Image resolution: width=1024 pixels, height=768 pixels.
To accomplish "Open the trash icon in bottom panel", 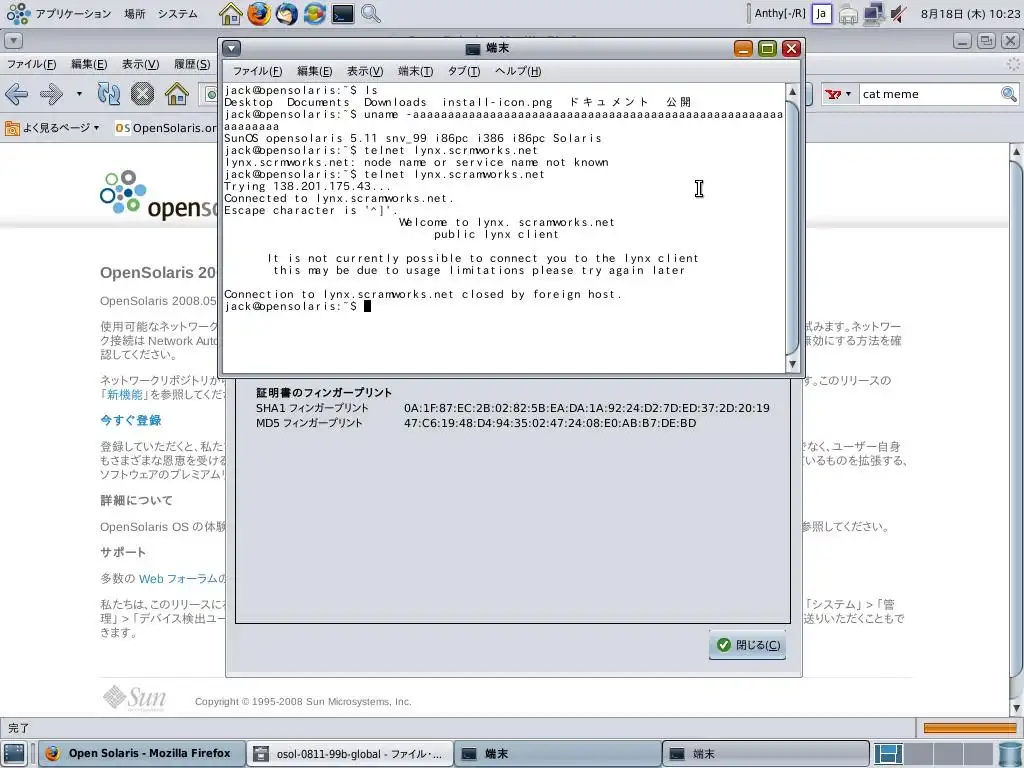I will coord(1011,754).
